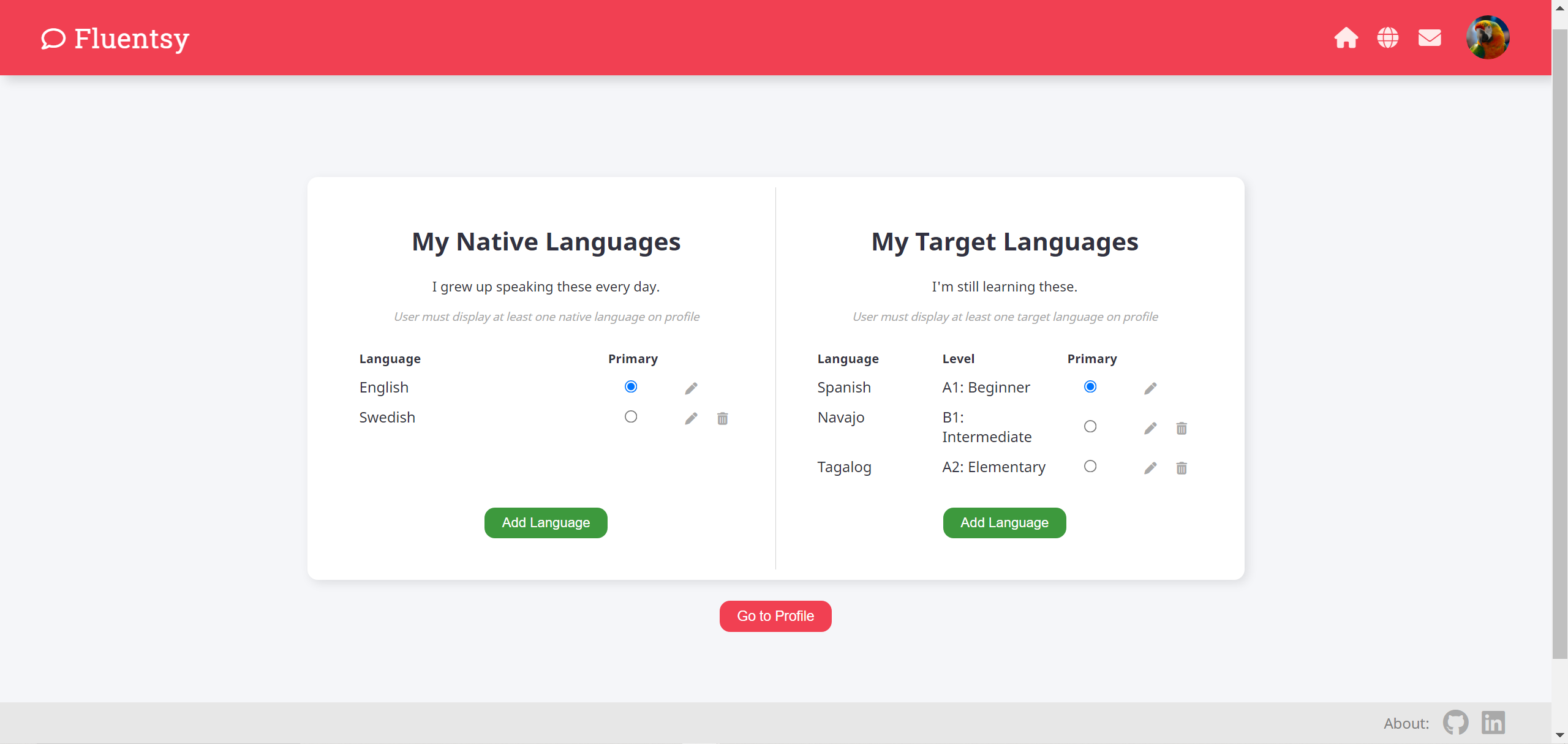The width and height of the screenshot is (1568, 744).
Task: Click the home icon in header
Action: click(x=1346, y=38)
